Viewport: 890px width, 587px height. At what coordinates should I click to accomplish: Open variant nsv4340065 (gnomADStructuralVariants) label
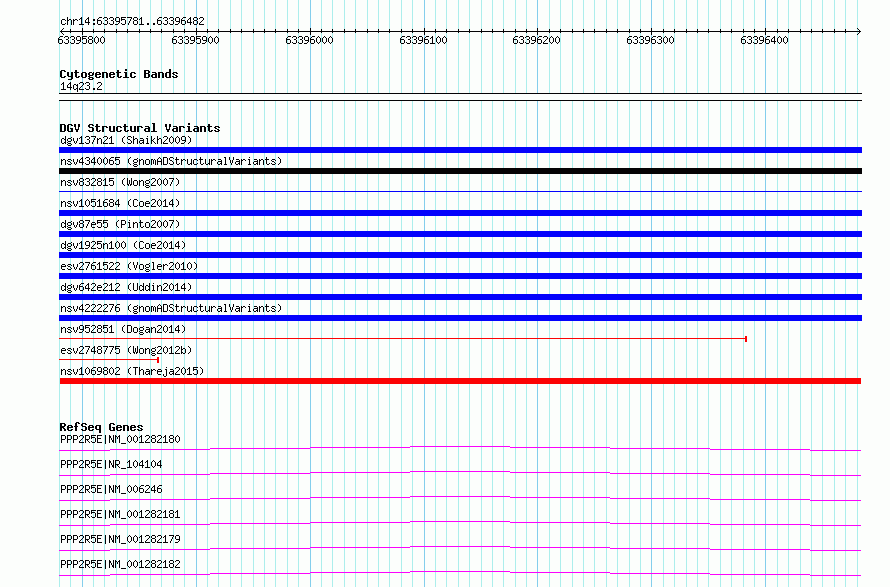171,161
